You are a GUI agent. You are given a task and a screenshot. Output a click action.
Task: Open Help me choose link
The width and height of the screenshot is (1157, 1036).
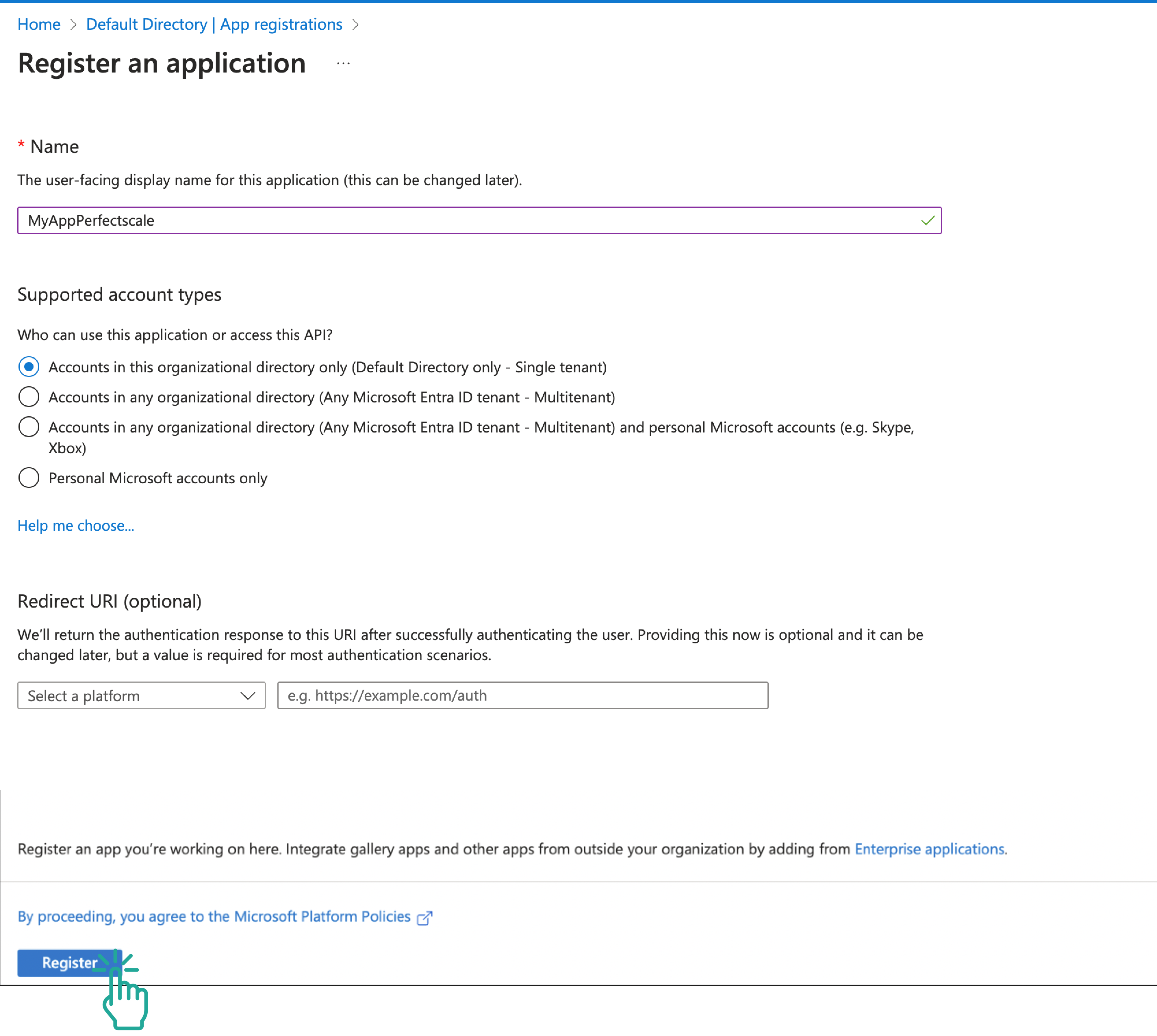tap(76, 526)
